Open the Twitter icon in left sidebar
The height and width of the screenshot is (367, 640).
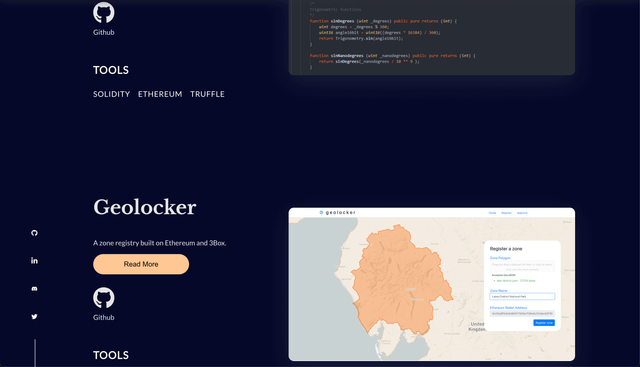34,316
